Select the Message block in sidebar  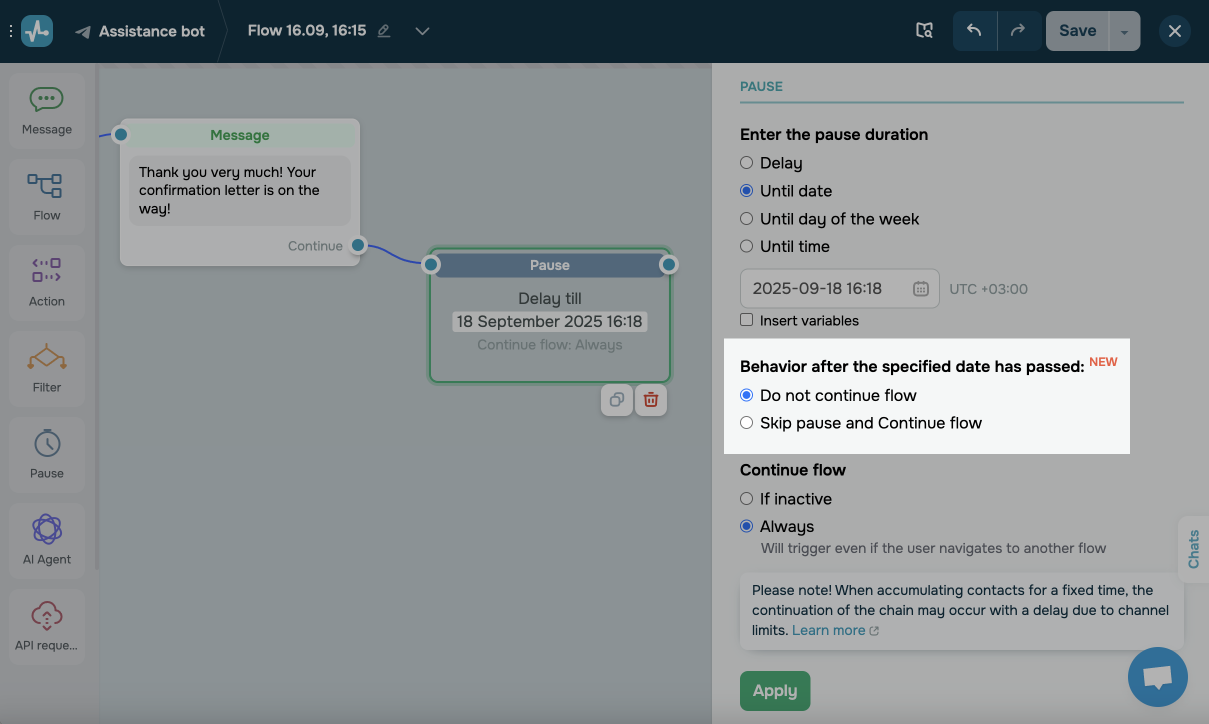coord(47,110)
